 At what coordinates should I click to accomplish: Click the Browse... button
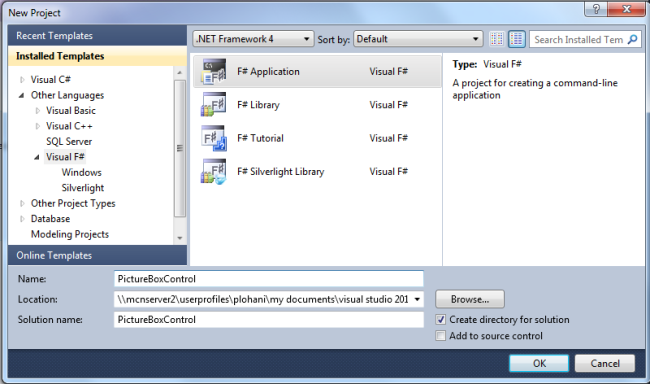(470, 299)
